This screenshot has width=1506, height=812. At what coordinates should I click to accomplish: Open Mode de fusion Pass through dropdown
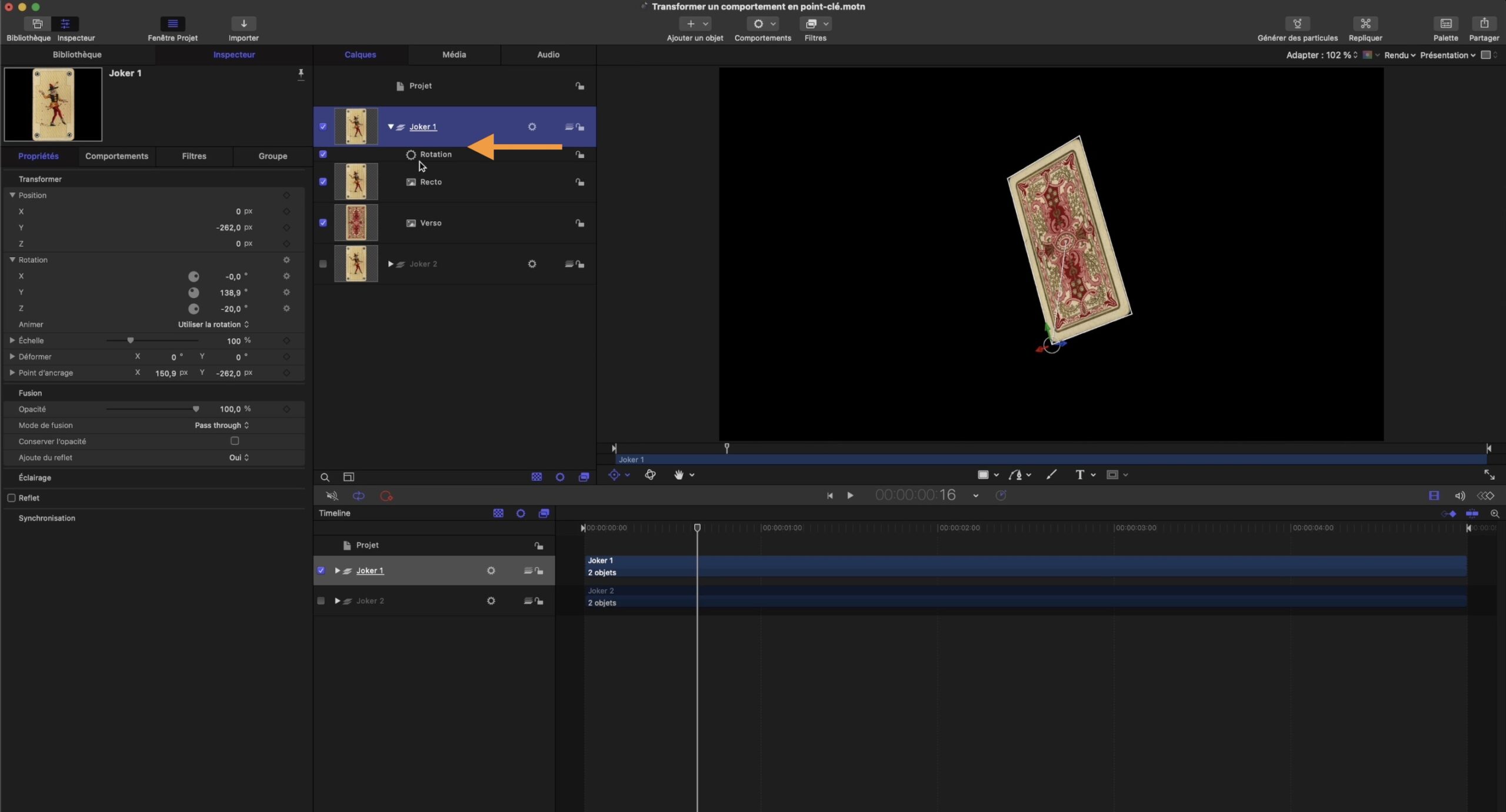pyautogui.click(x=222, y=426)
